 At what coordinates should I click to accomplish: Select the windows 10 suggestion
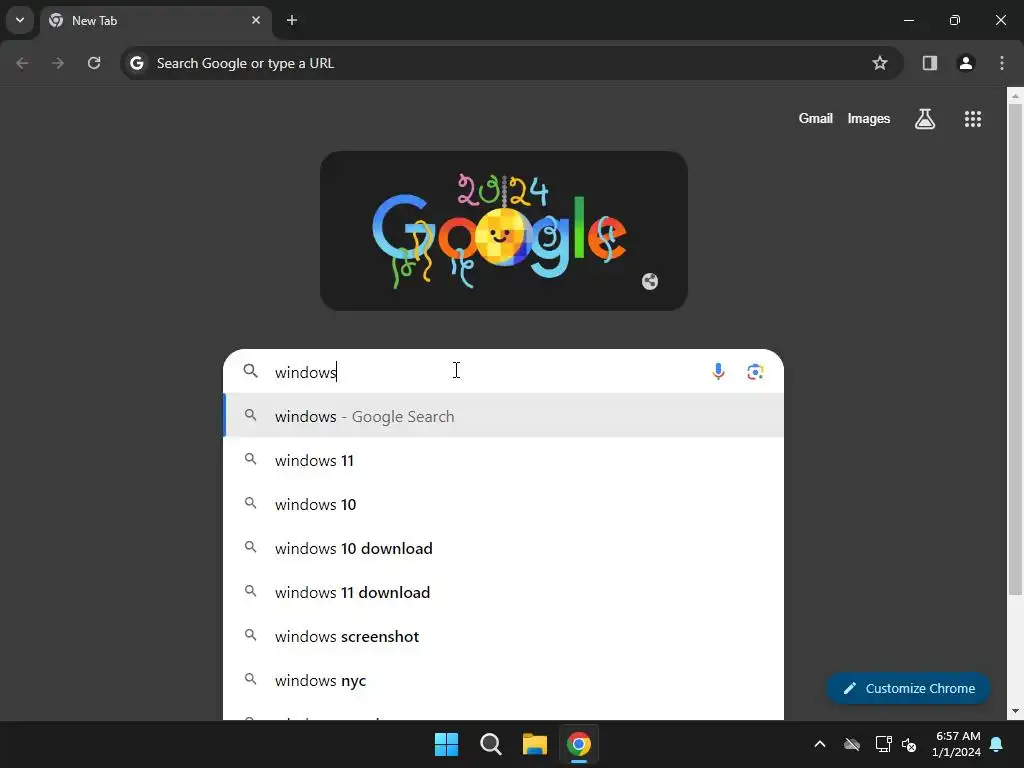[x=504, y=504]
